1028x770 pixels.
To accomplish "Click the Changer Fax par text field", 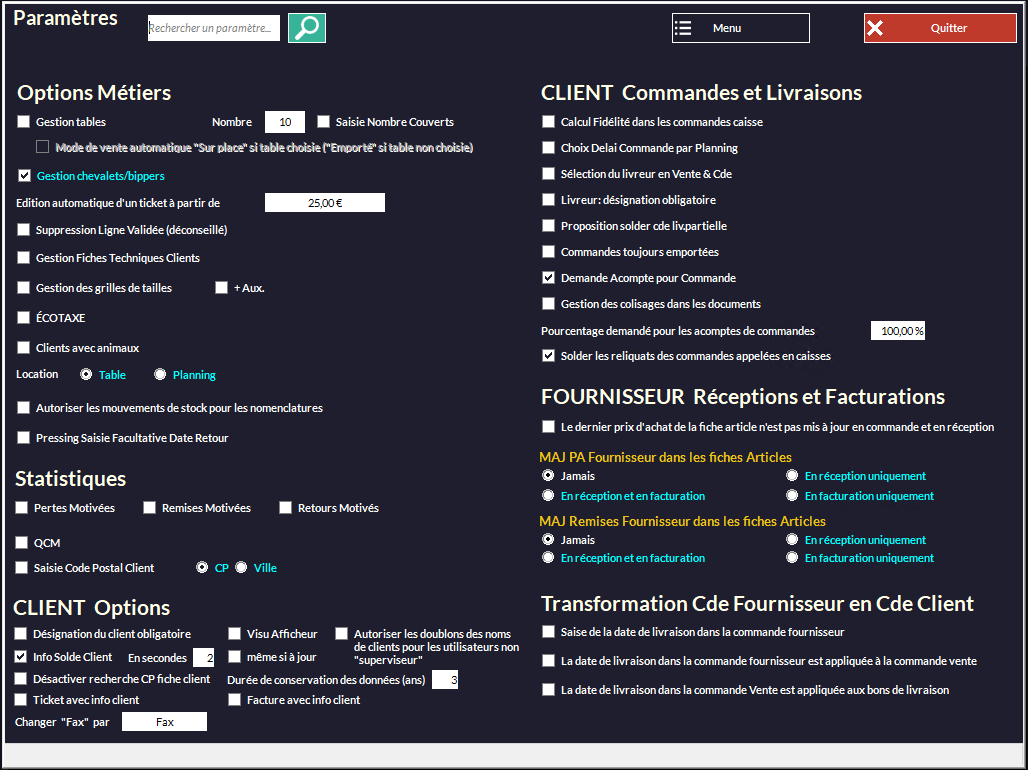I will click(x=164, y=722).
